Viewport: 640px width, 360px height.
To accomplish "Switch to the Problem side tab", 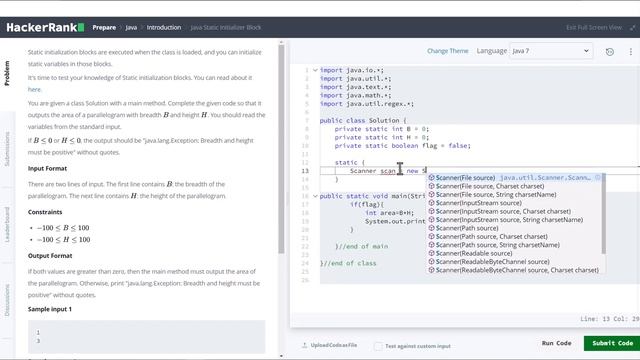I will [x=7, y=73].
